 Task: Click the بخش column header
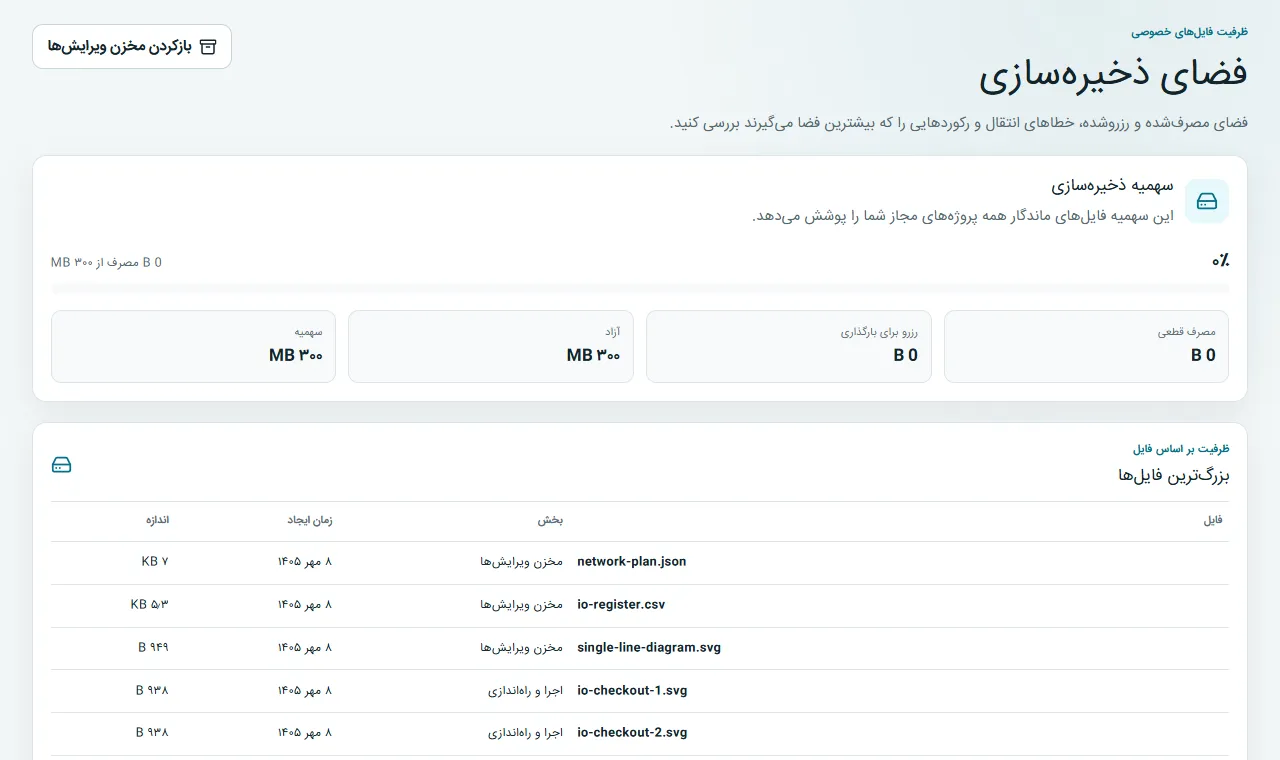[551, 520]
